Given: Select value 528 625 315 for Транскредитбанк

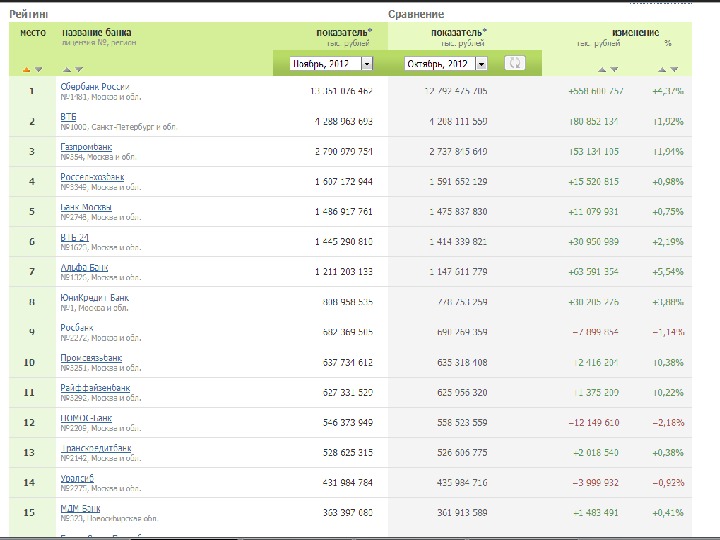Looking at the screenshot, I should 348,453.
